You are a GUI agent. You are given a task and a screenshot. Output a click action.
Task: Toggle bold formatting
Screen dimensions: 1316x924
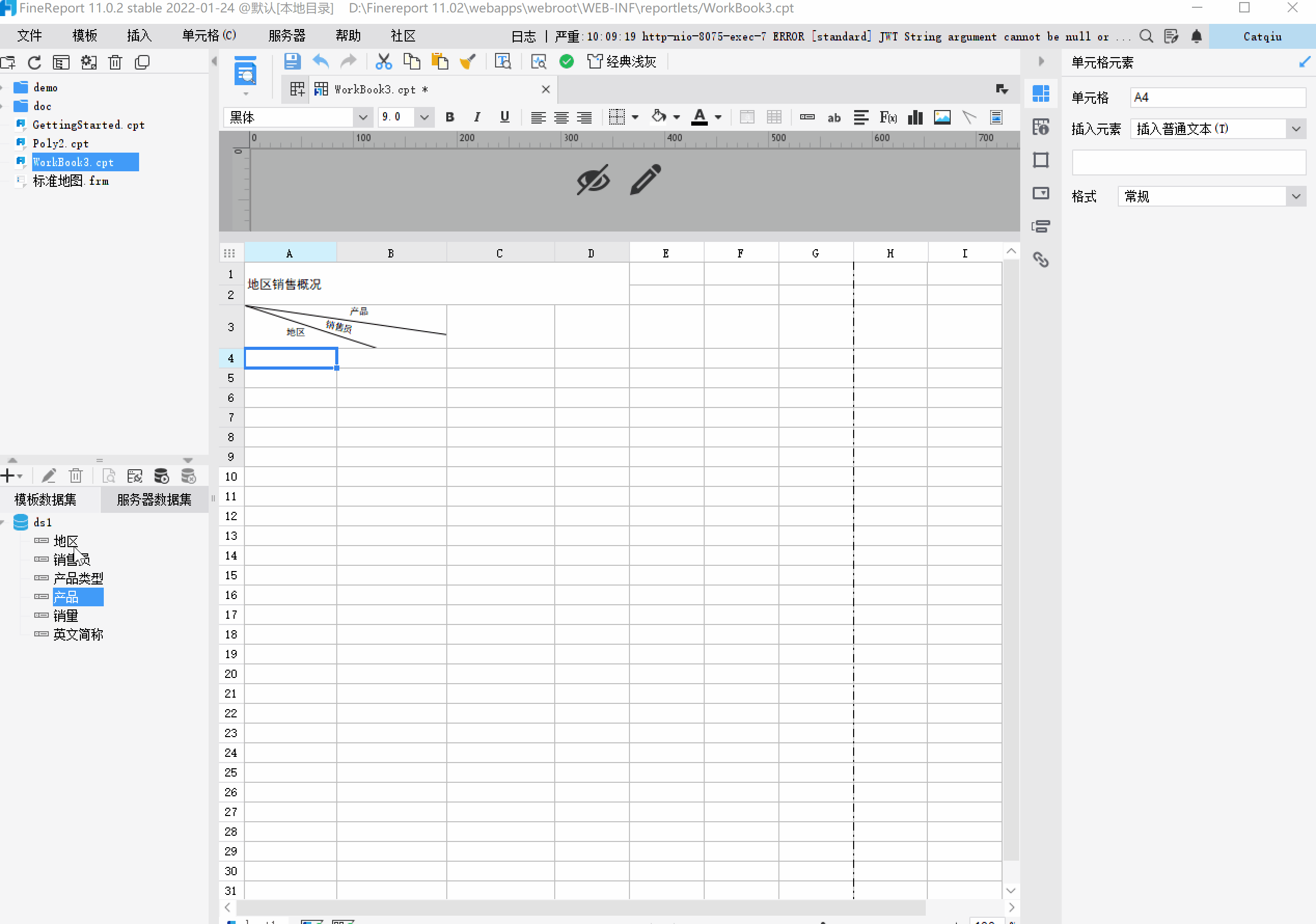[x=450, y=117]
